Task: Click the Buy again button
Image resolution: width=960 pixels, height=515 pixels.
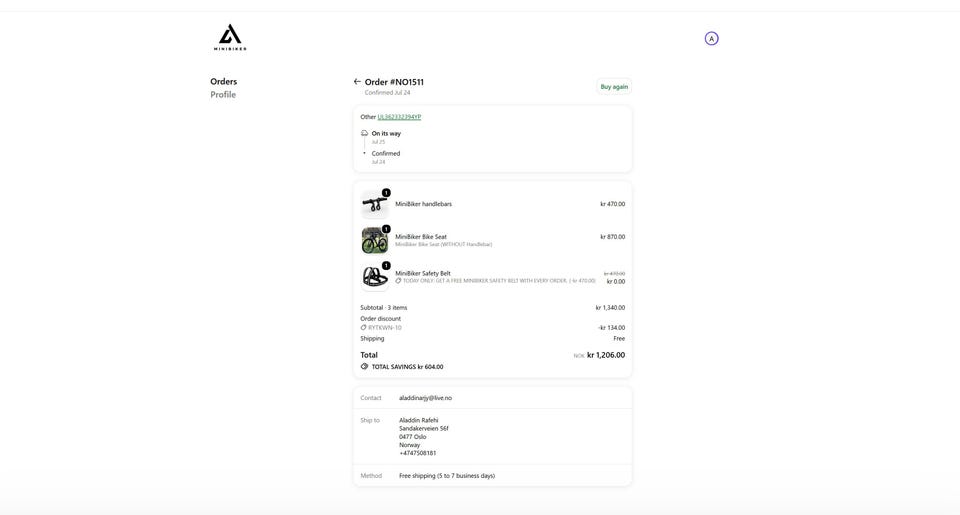Action: click(614, 87)
